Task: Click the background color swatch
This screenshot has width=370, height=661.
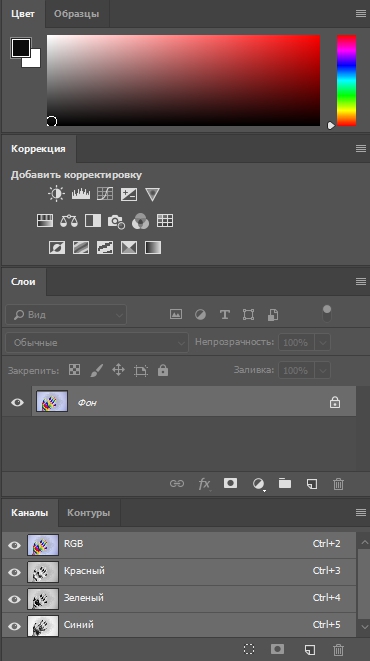Action: pos(35,62)
